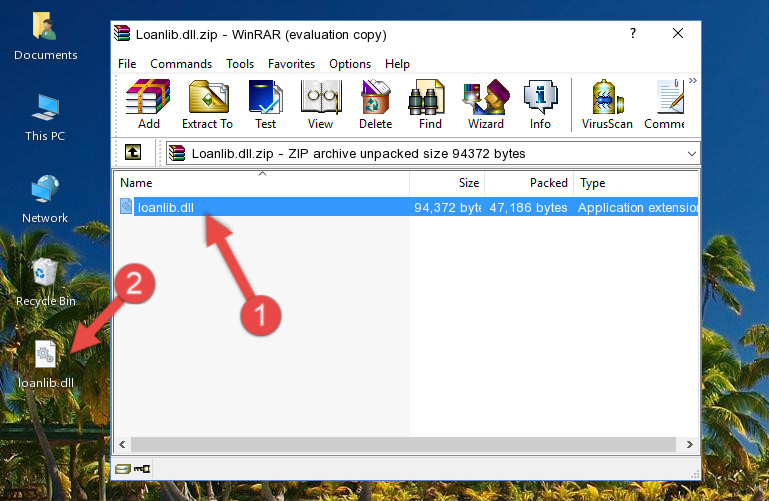Select the This PC desktop icon

[x=45, y=118]
